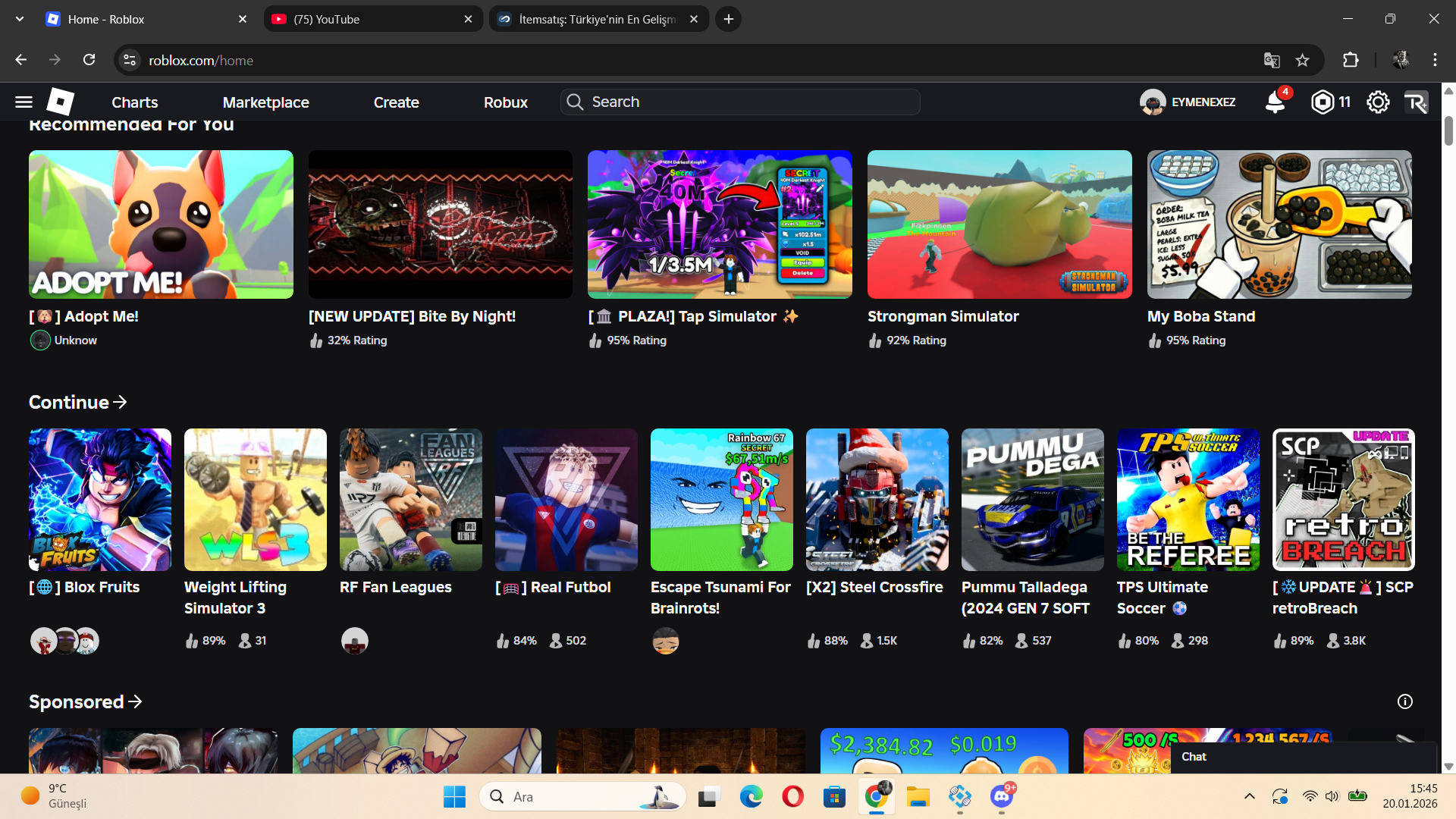Image resolution: width=1456 pixels, height=819 pixels.
Task: Open Escape Tsunami For Brainrots thumbnail
Action: click(722, 500)
